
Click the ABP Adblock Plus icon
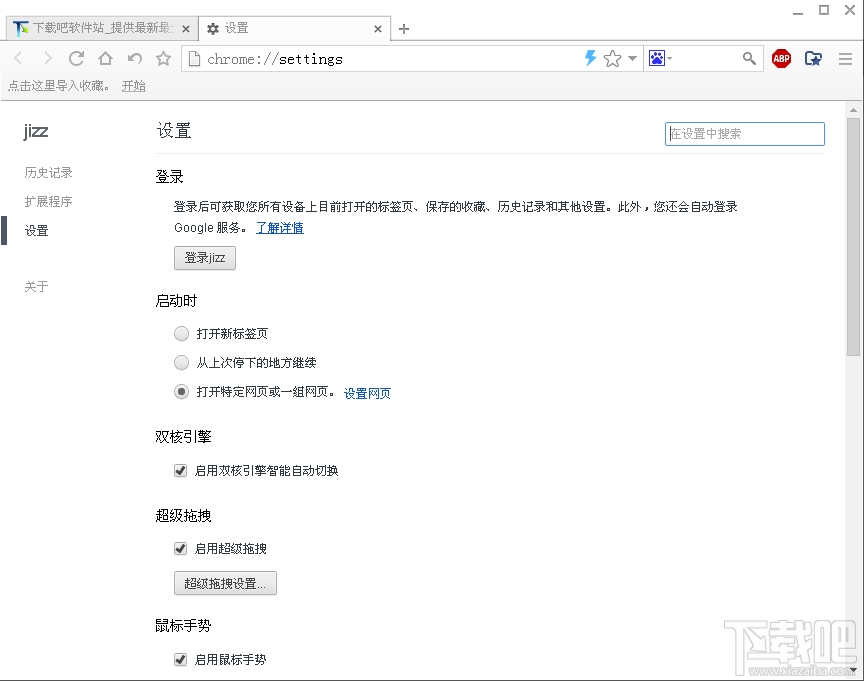click(781, 58)
